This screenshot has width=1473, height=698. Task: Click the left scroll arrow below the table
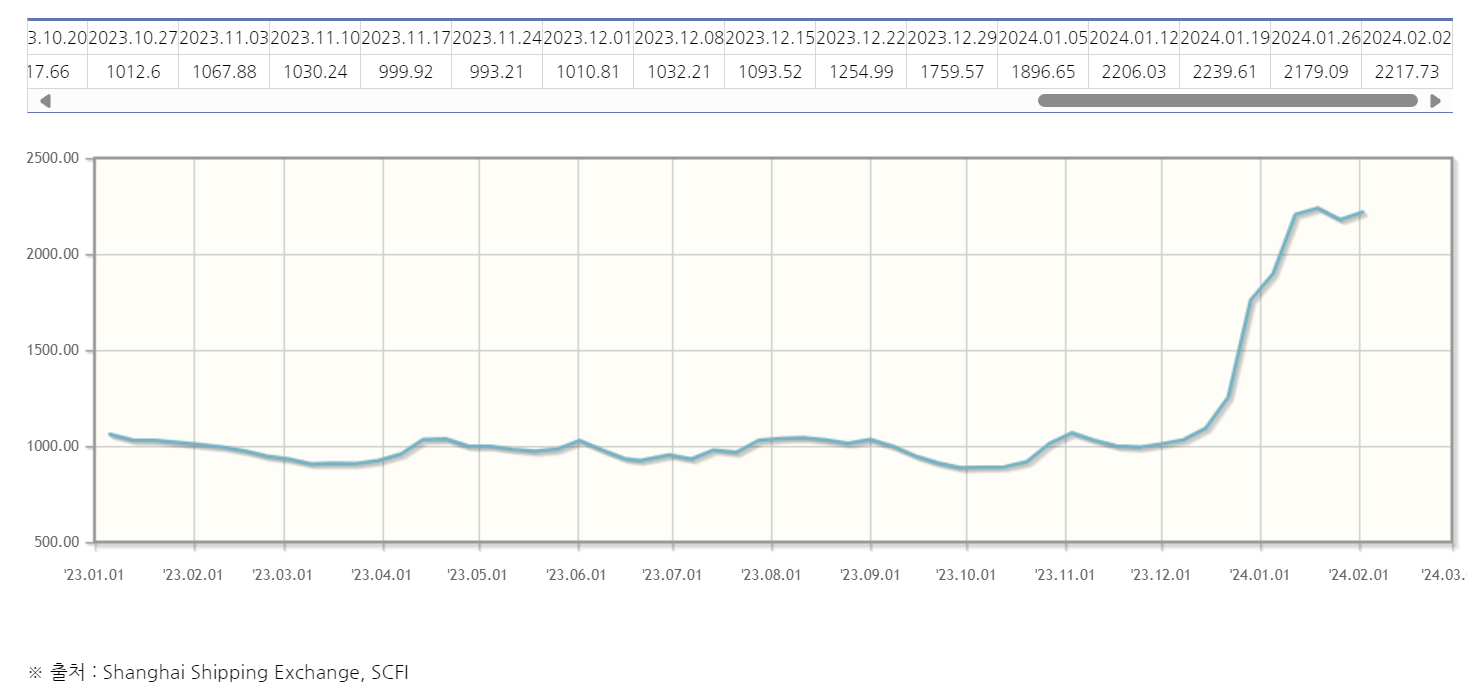[44, 101]
